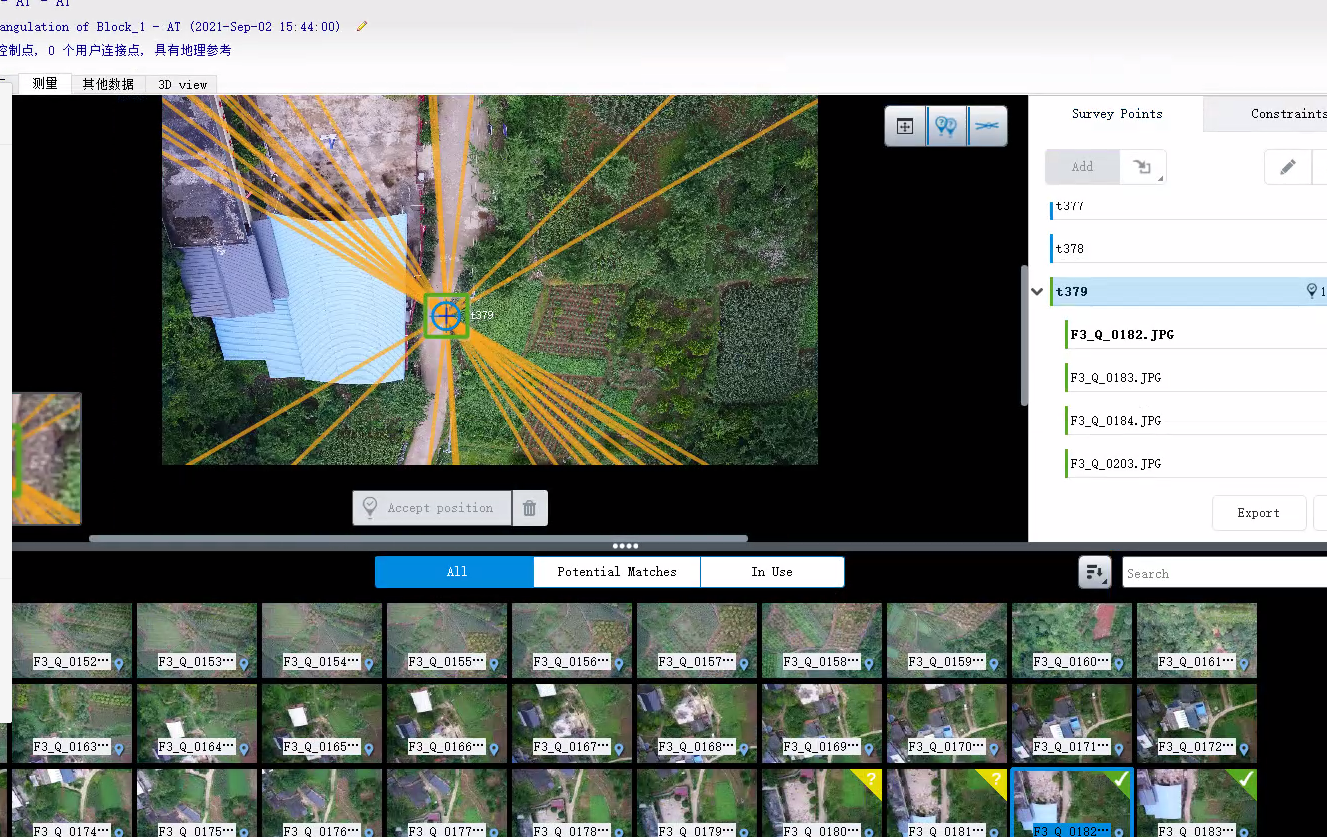Click the trash icon beside Accept position
Viewport: 1327px width, 837px height.
pyautogui.click(x=530, y=508)
